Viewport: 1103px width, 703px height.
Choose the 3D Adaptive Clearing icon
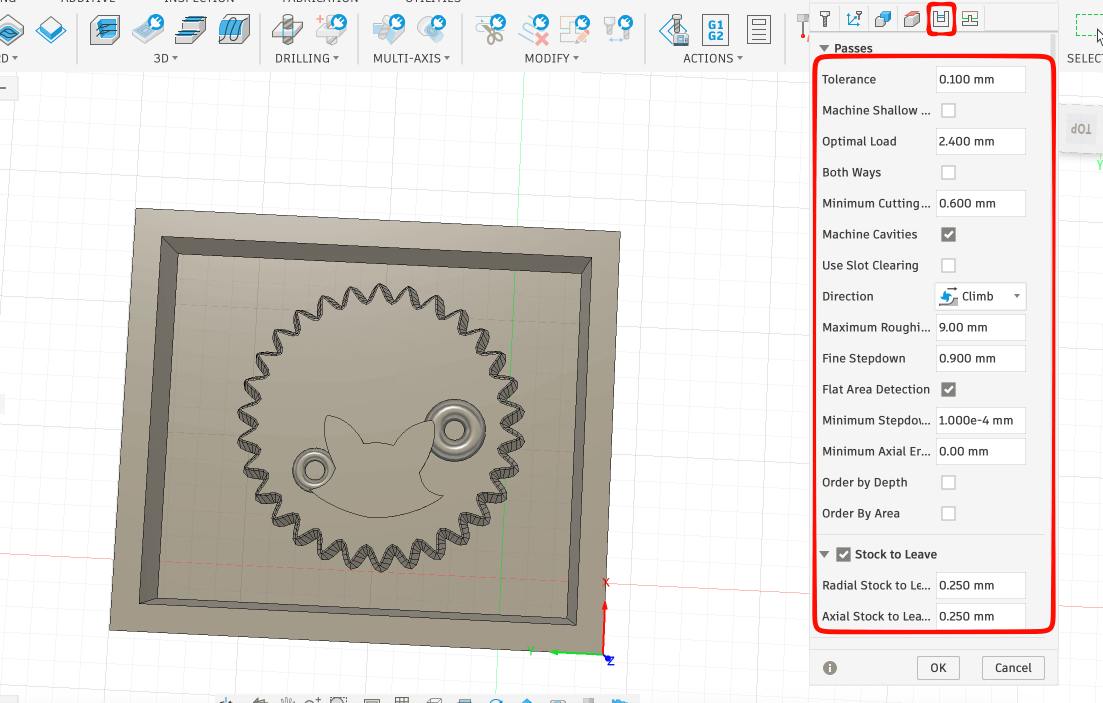click(105, 30)
